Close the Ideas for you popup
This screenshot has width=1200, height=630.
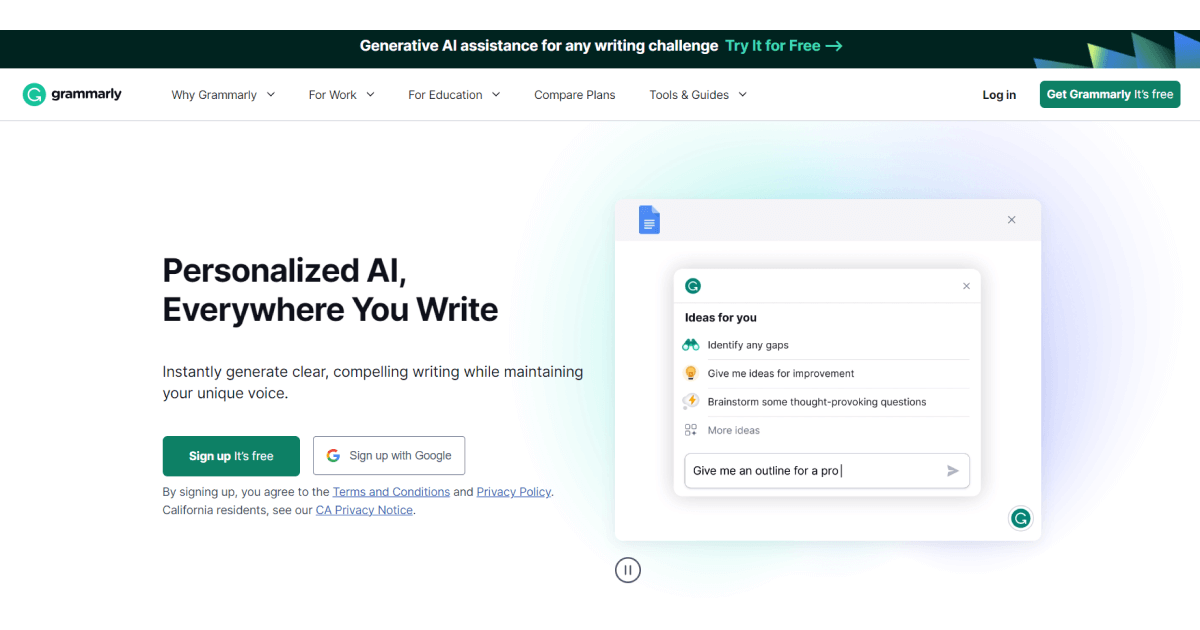point(966,286)
